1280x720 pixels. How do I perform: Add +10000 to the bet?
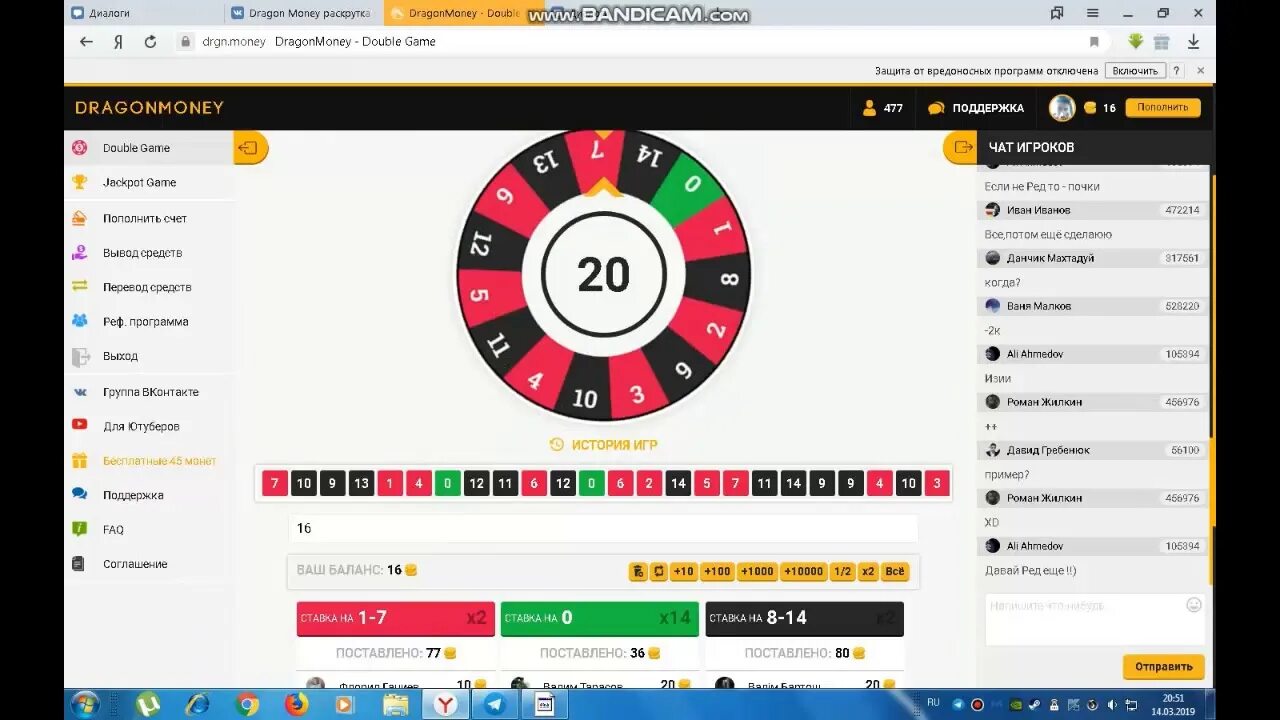click(803, 572)
